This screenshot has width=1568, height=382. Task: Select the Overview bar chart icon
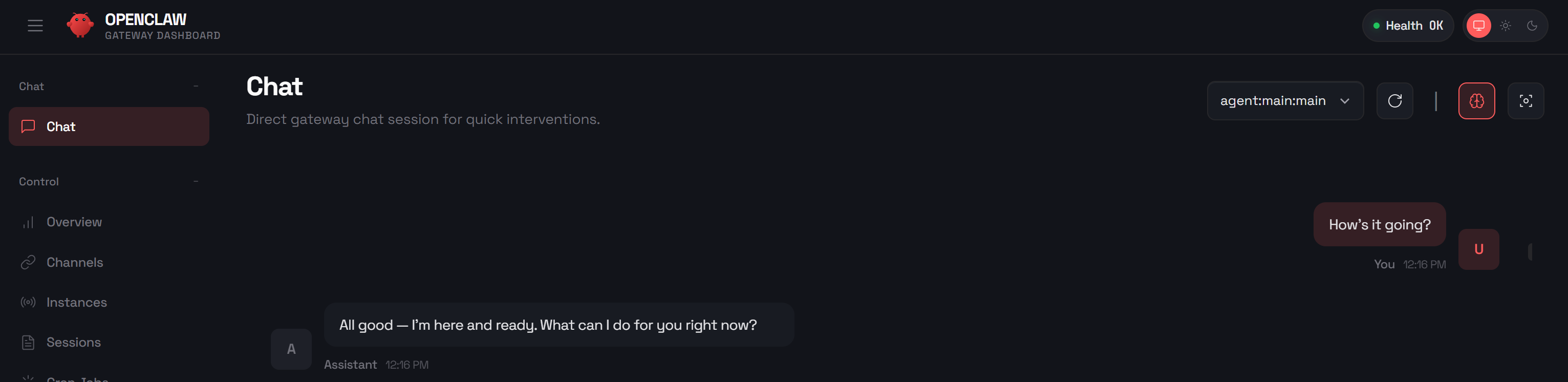coord(28,222)
